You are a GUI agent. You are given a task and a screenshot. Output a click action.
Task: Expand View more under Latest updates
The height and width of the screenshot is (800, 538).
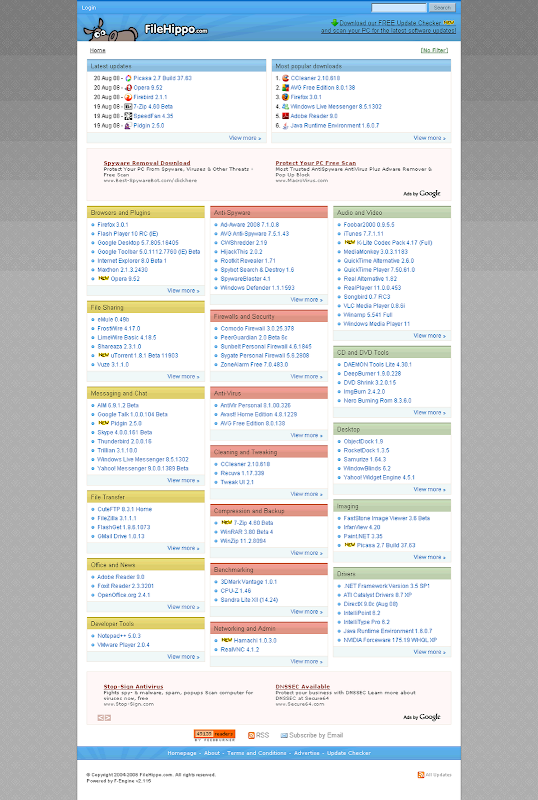point(244,138)
